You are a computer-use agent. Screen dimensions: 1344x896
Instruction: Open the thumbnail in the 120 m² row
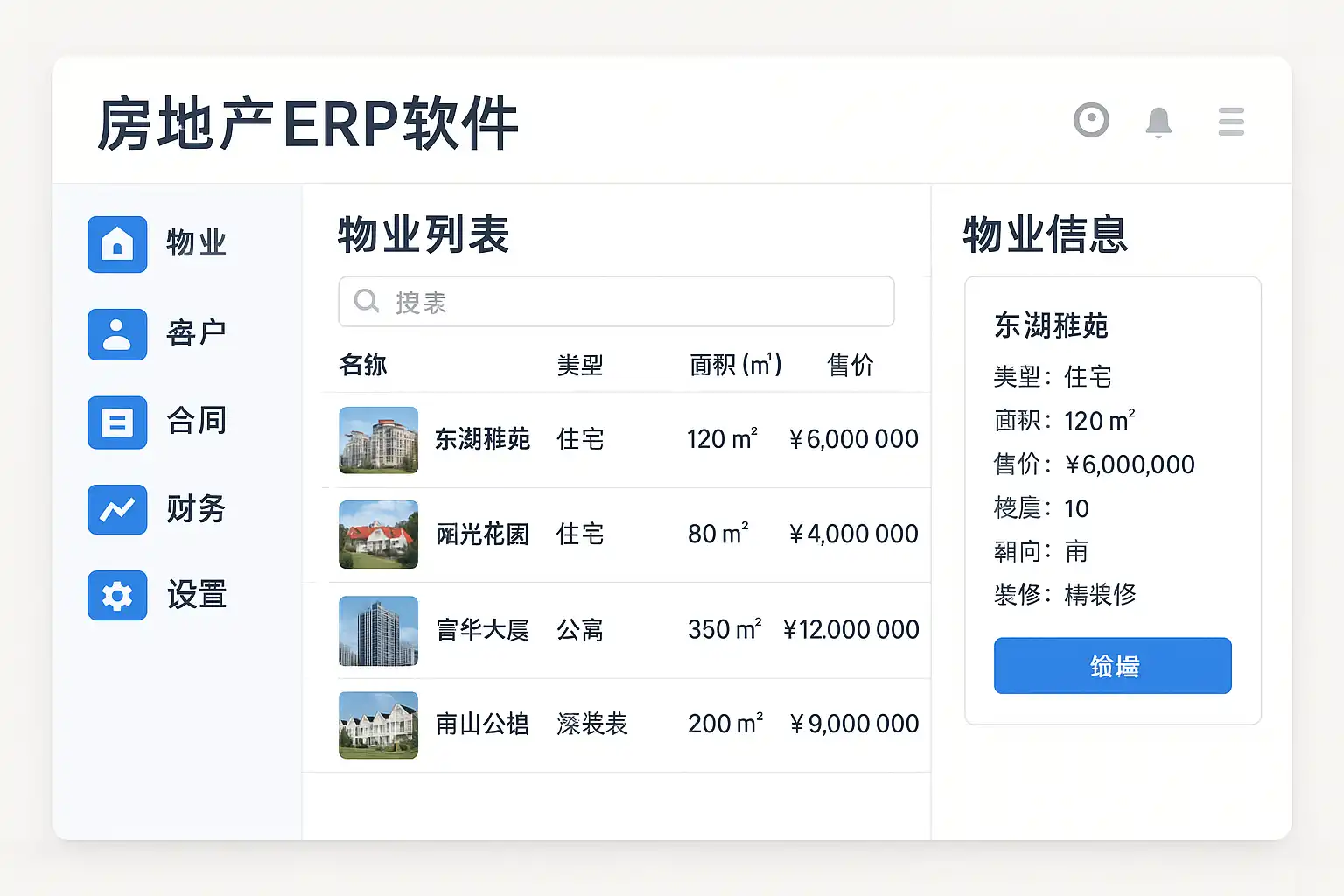tap(378, 440)
